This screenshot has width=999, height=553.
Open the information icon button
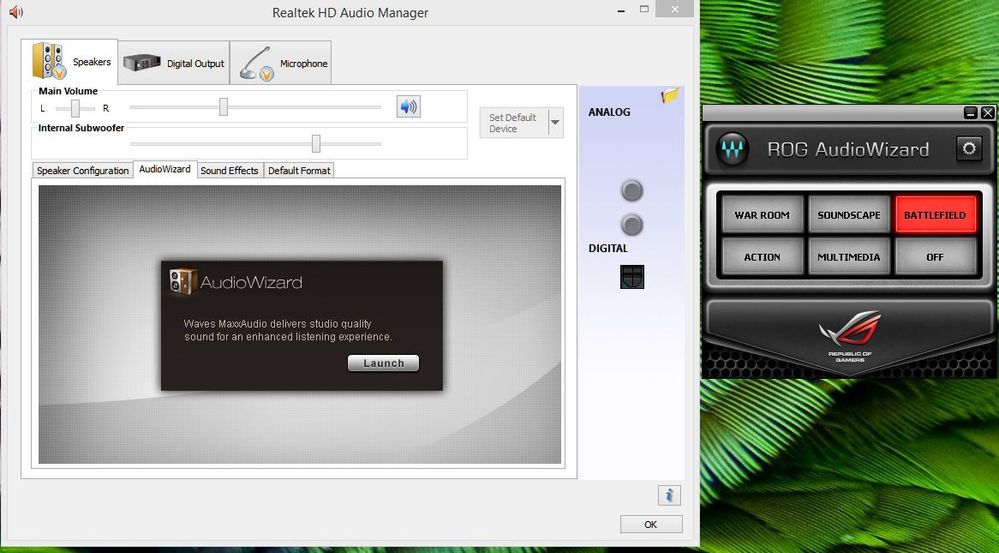pyautogui.click(x=669, y=495)
